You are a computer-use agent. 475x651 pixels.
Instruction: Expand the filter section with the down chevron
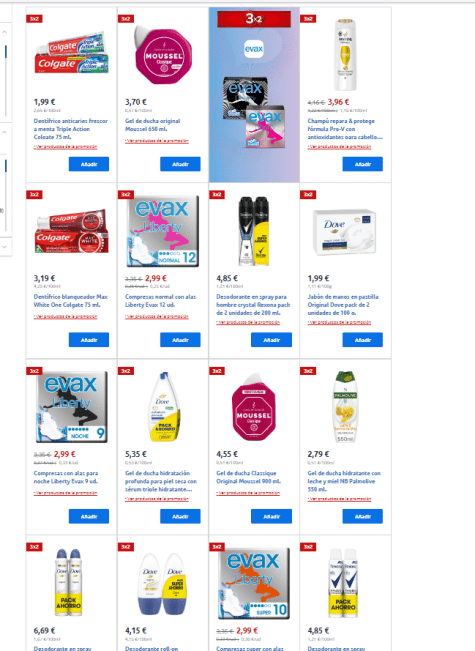click(x=5, y=247)
